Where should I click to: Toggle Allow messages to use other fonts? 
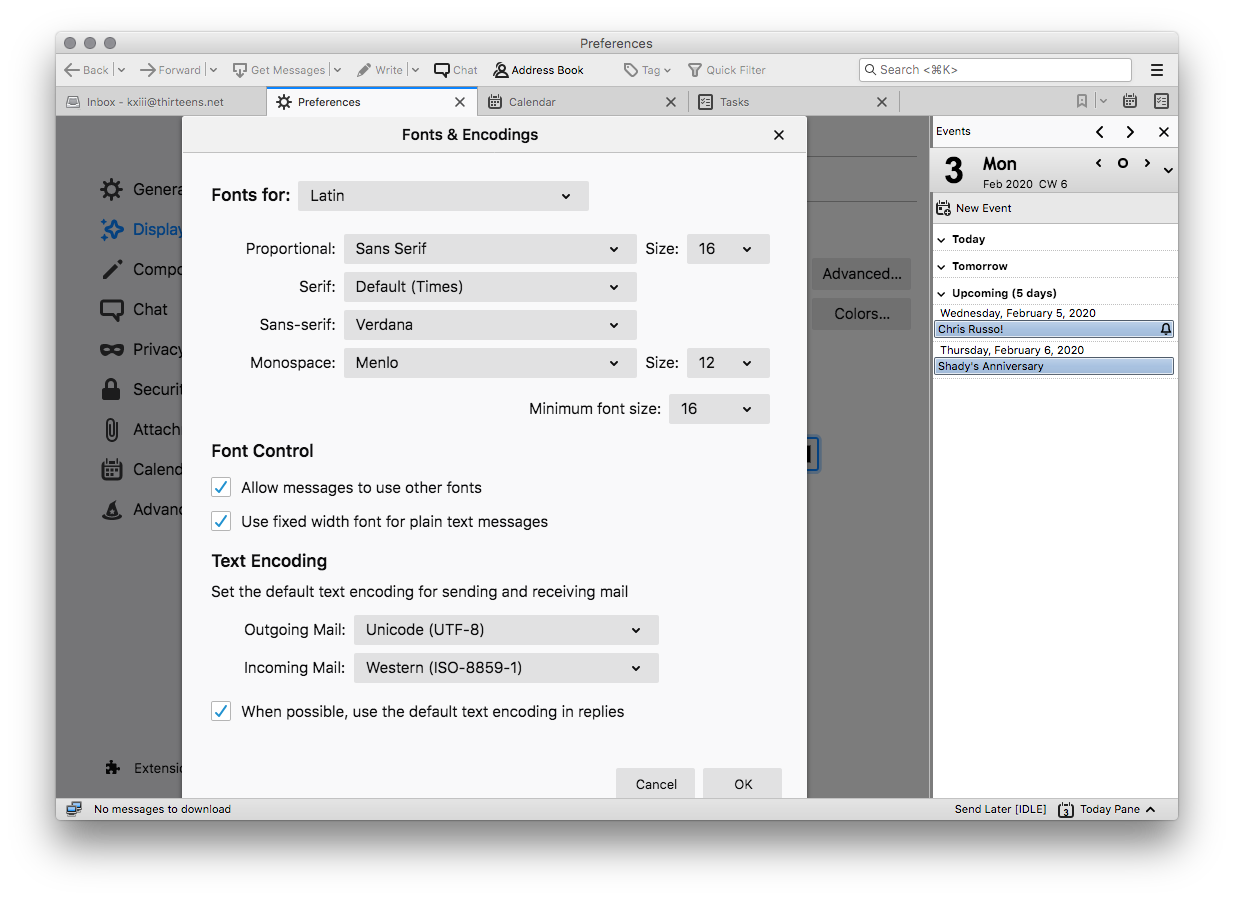coord(221,487)
